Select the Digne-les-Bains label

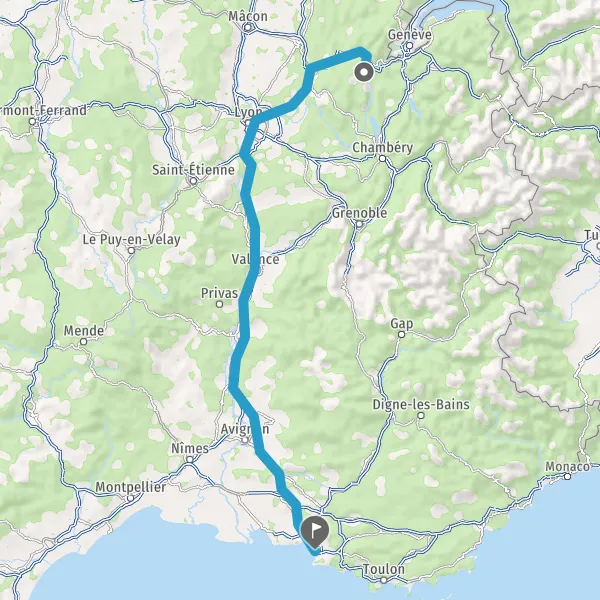(x=421, y=404)
